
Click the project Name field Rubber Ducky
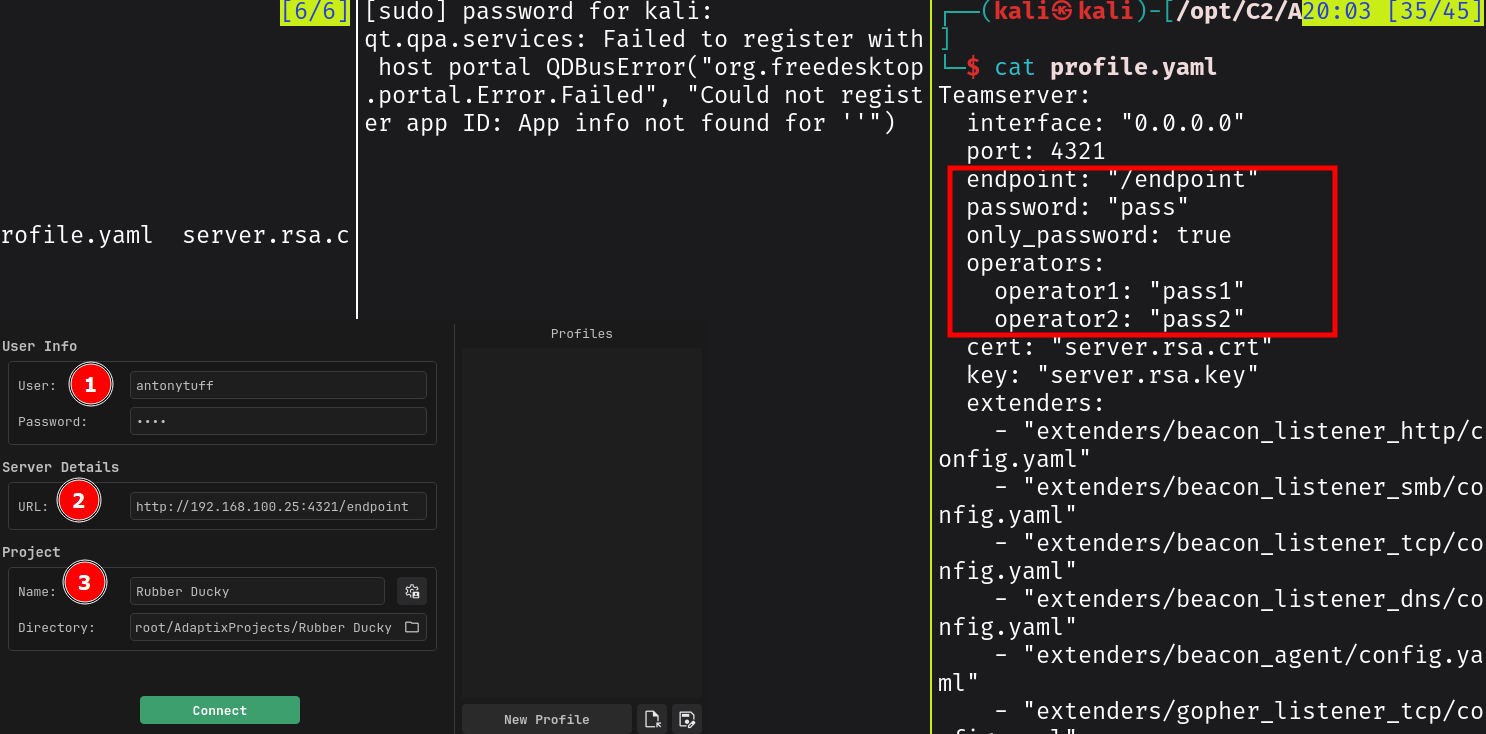[257, 591]
